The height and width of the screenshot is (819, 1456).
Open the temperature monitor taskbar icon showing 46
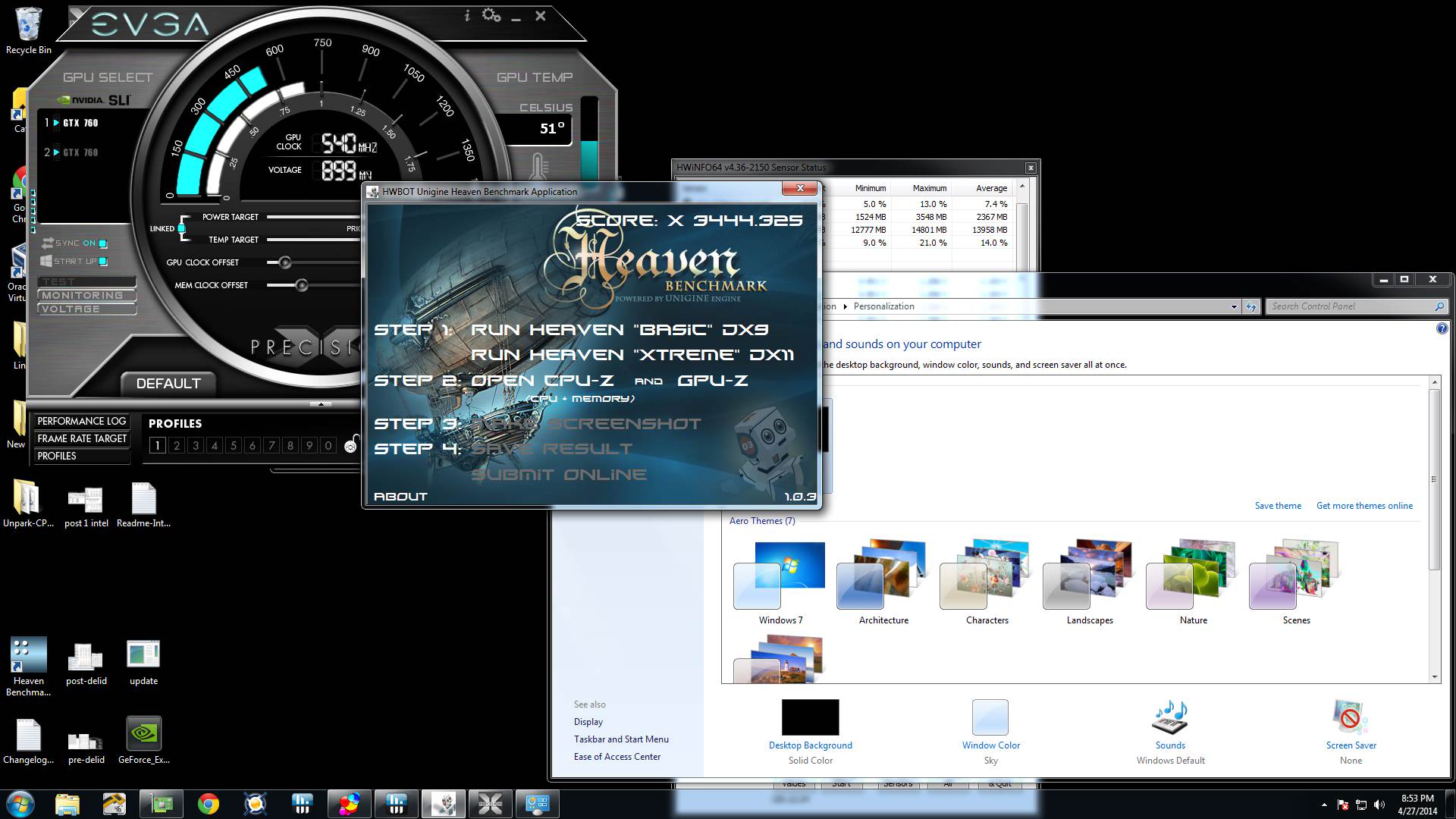pos(115,803)
